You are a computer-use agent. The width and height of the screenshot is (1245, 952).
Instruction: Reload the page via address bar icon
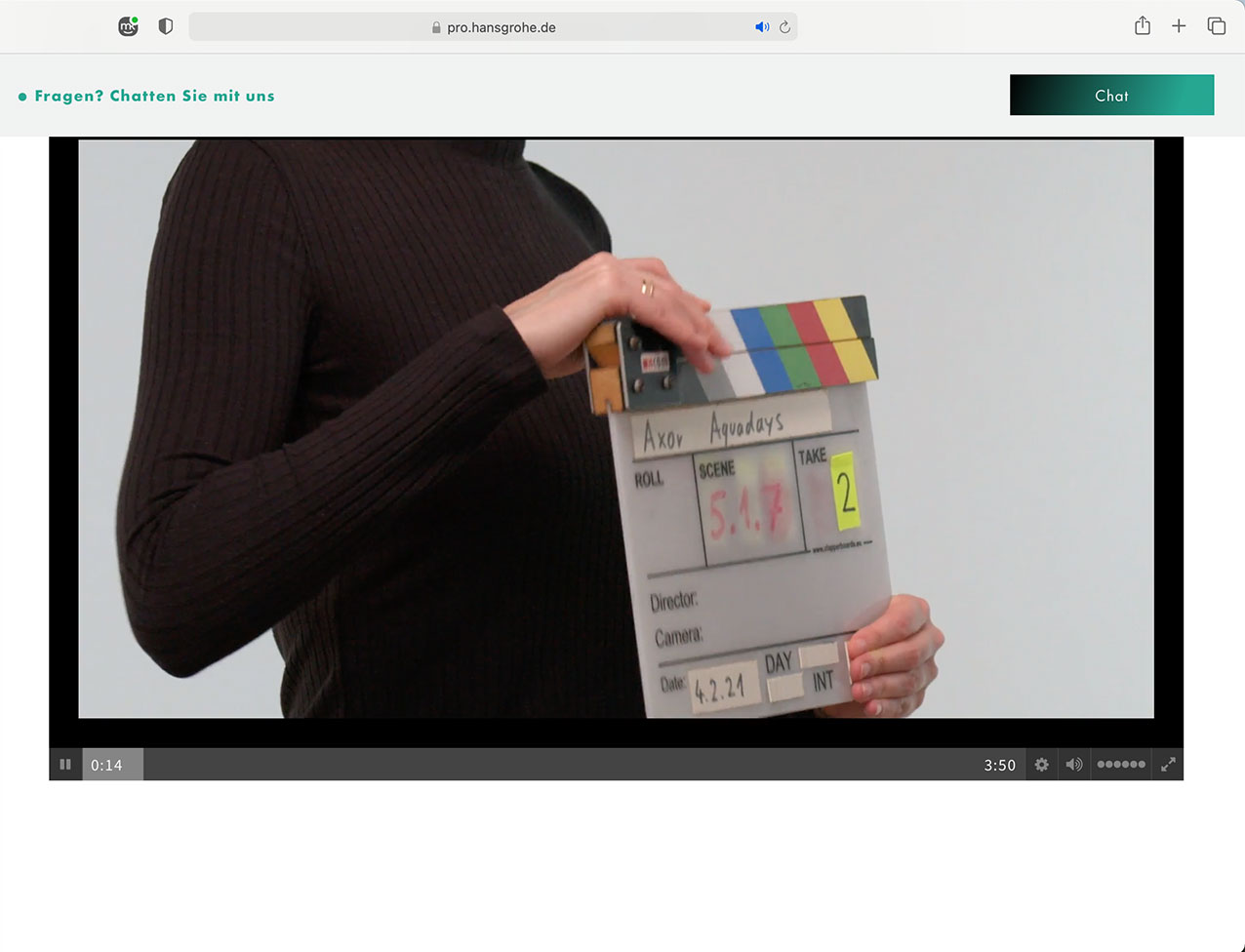tap(784, 27)
